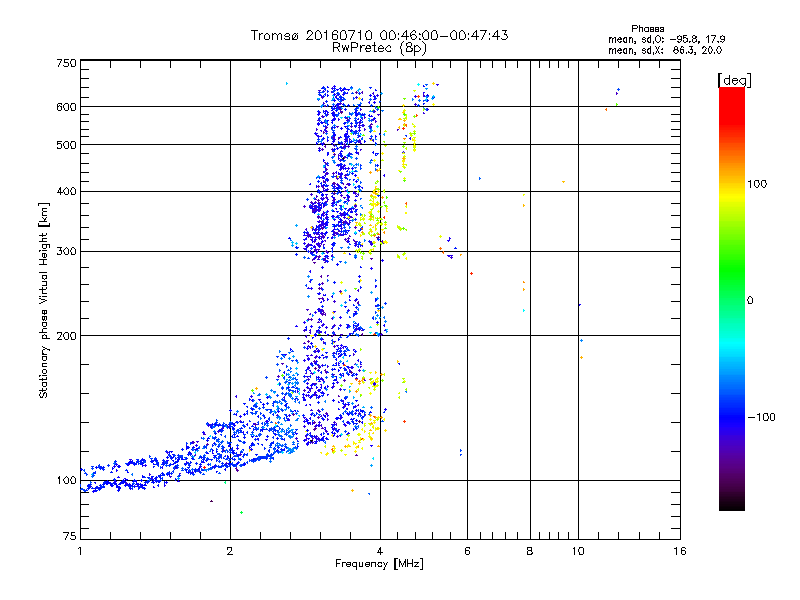800x600 pixels.
Task: Click the '[deg]' colorbar unit label
Action: click(x=734, y=80)
